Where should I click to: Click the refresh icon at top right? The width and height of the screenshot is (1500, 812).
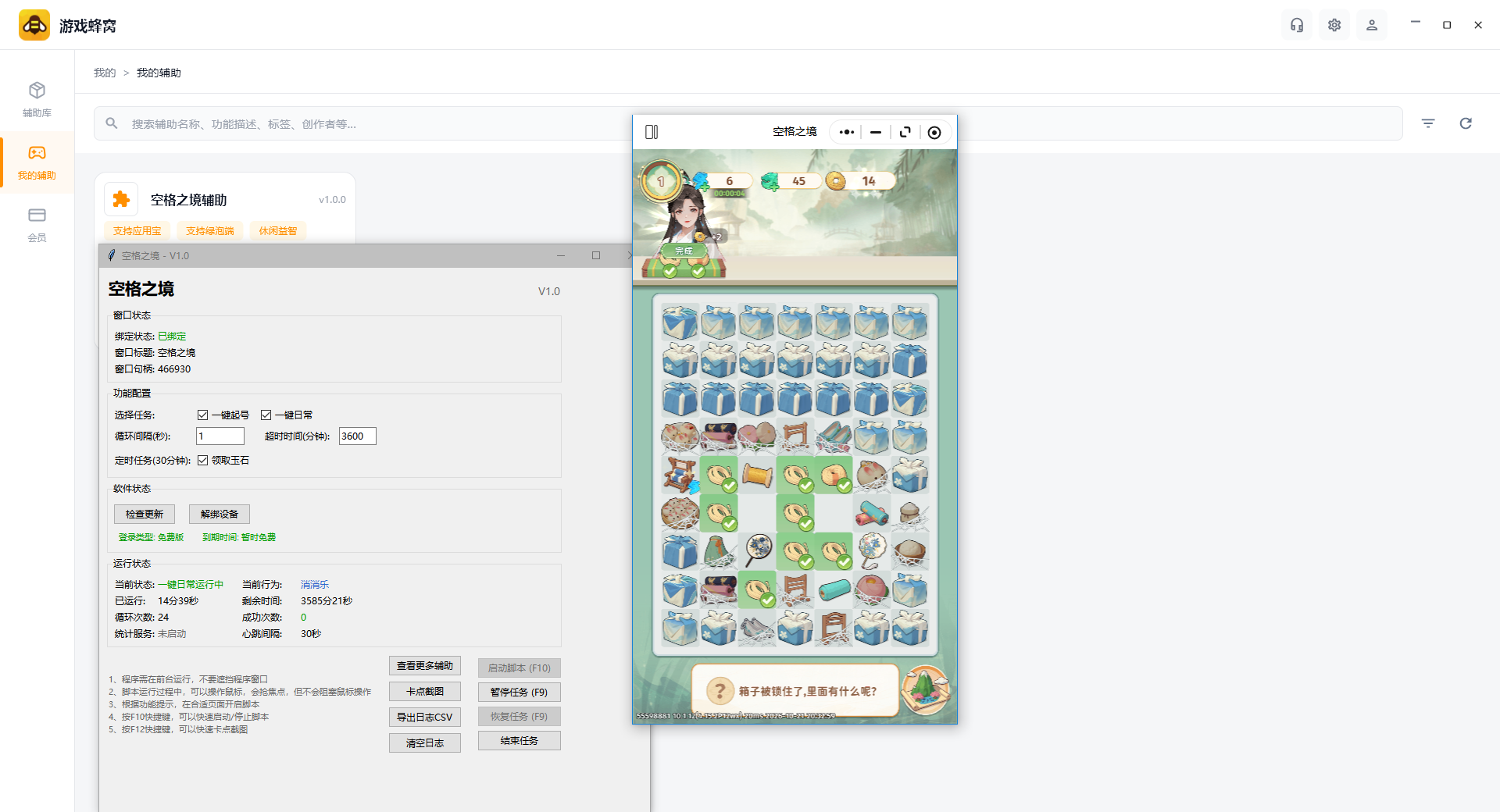pyautogui.click(x=1466, y=123)
